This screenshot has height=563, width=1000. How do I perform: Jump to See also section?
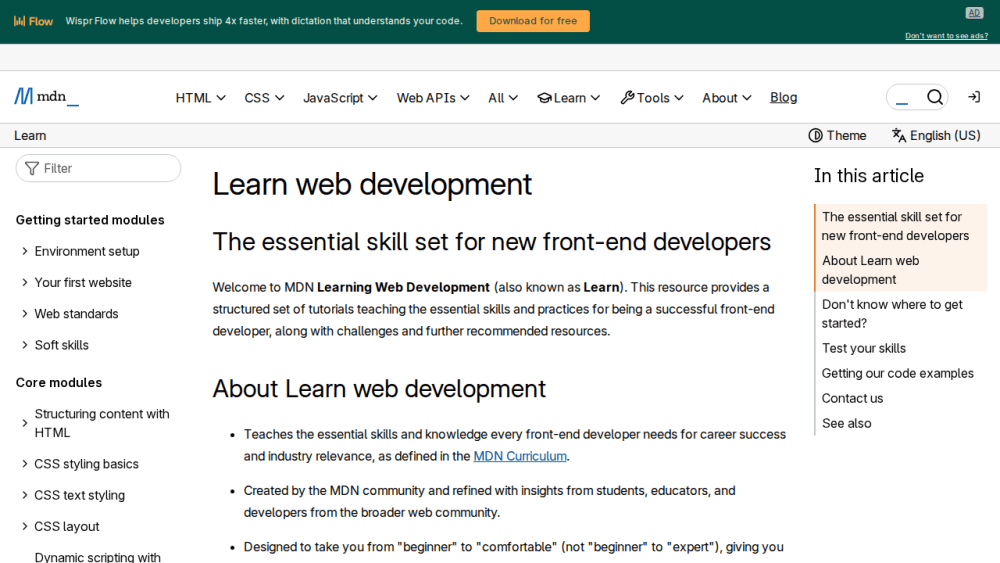[x=846, y=423]
